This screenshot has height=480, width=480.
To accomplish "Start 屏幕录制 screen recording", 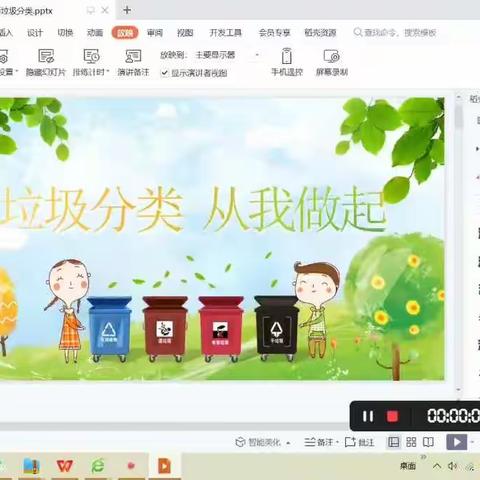I will click(332, 63).
